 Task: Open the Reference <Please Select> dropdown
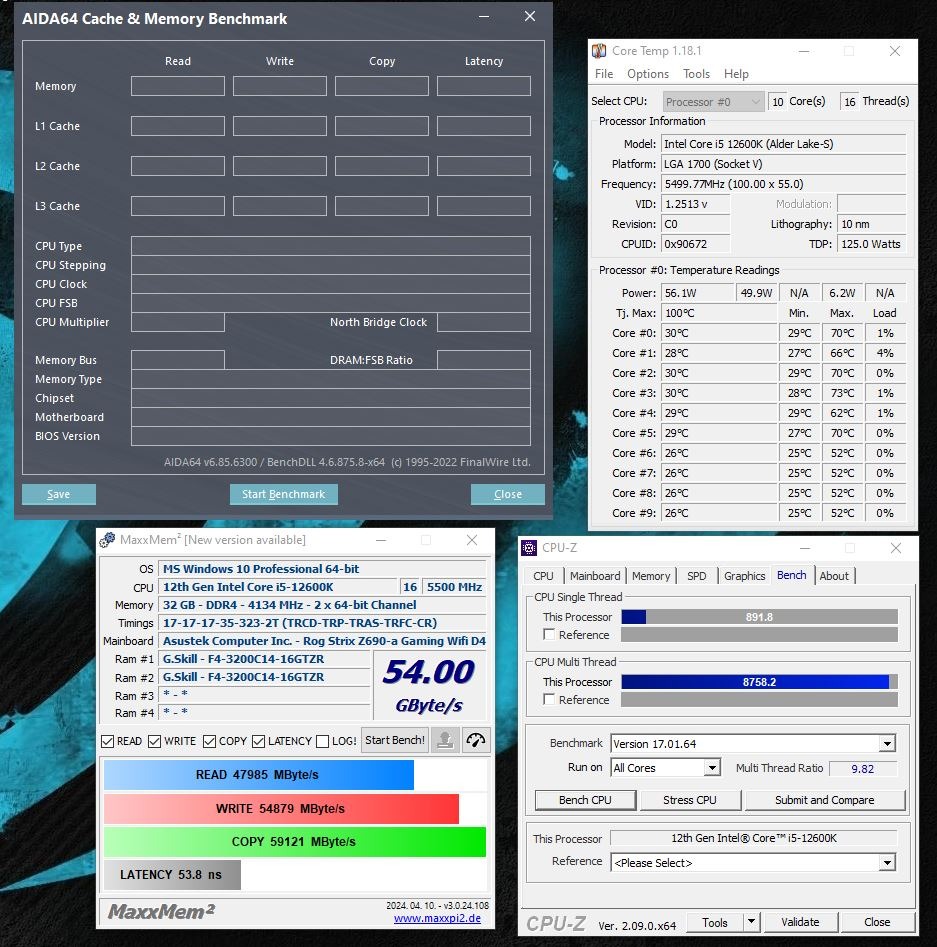[x=887, y=862]
